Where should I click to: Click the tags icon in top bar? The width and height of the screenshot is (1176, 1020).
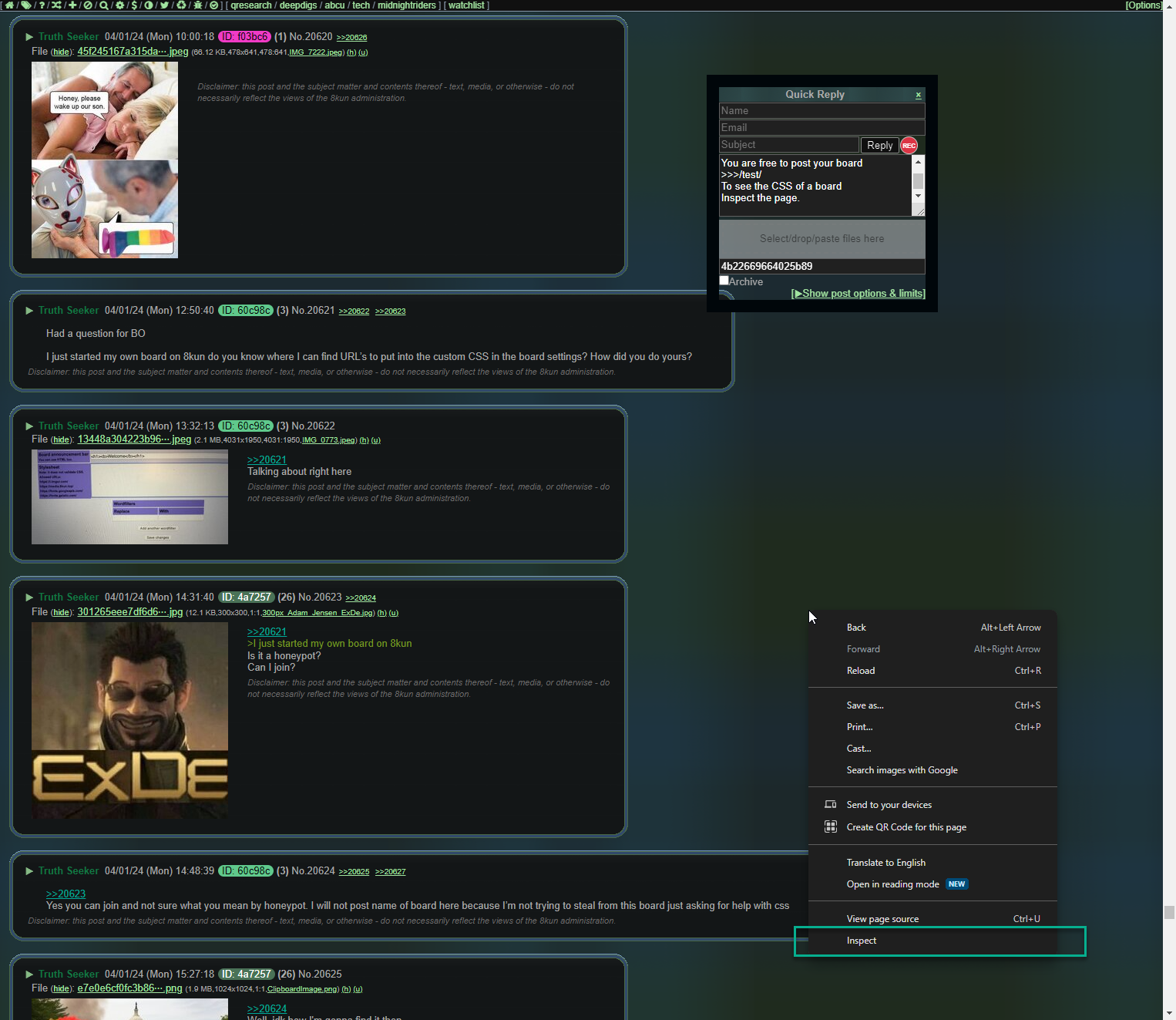click(x=26, y=5)
